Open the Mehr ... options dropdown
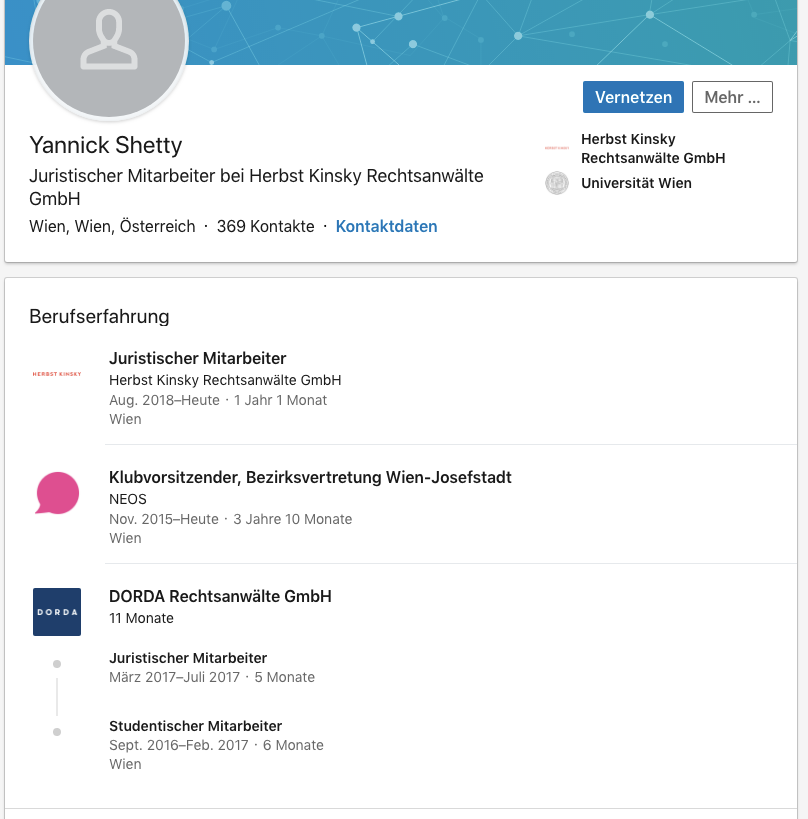 (x=732, y=97)
